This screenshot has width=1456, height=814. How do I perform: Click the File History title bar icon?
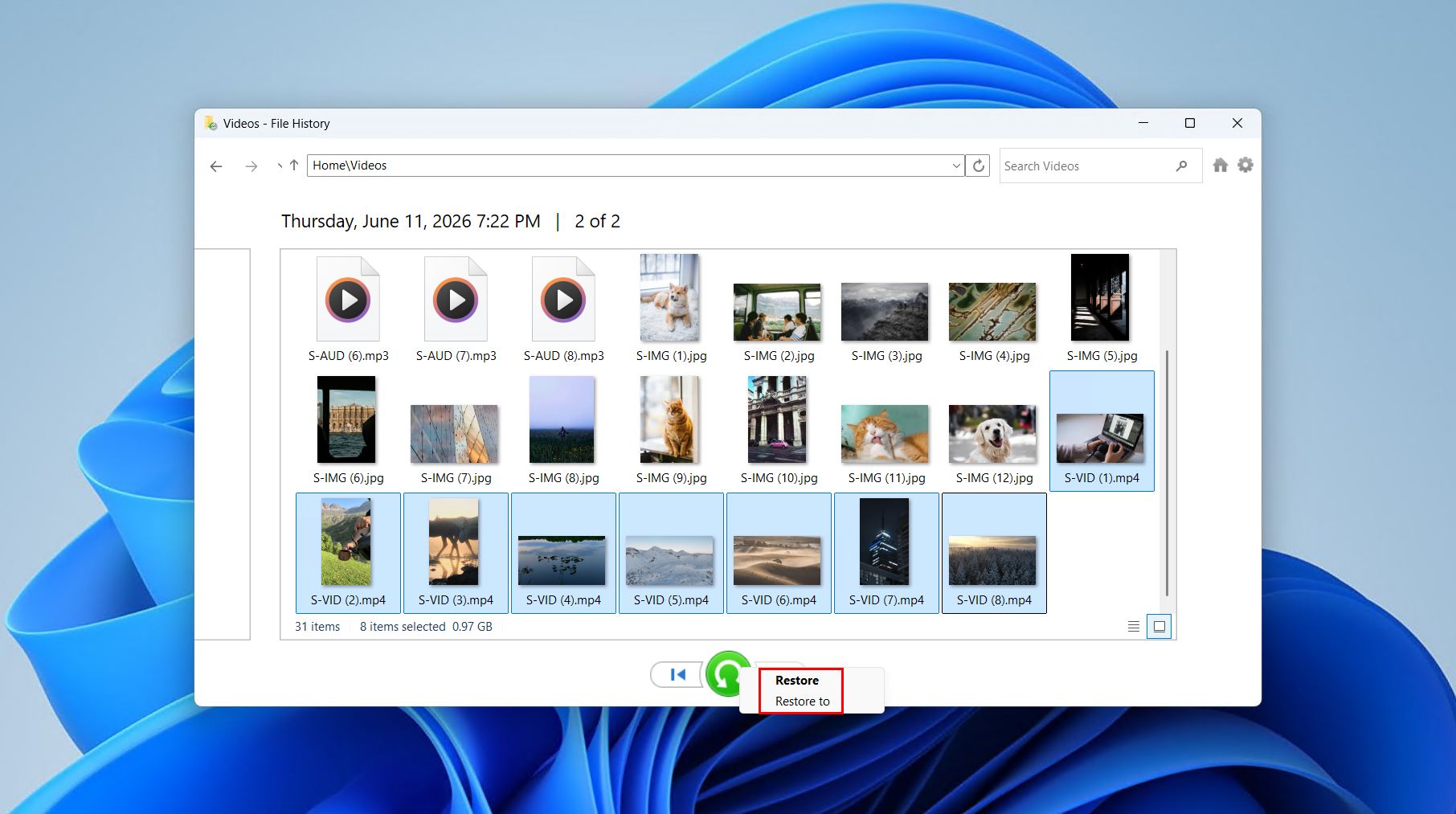coord(211,123)
